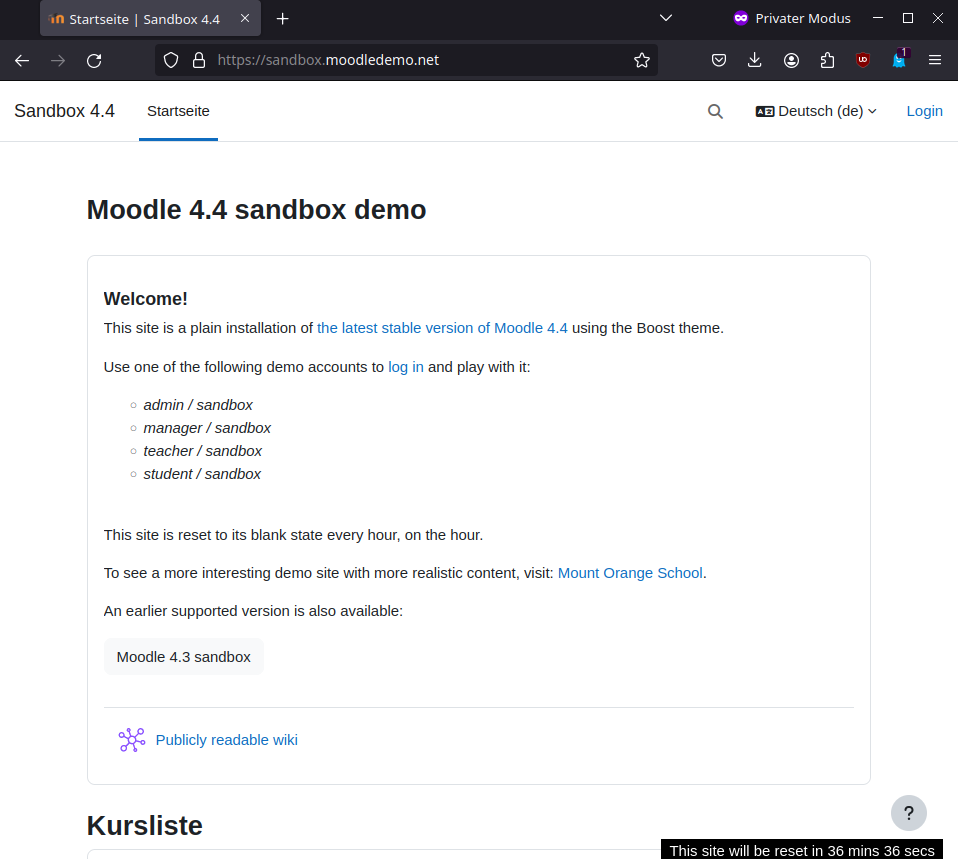Viewport: 958px width, 859px height.
Task: Visit the Mount Orange School link
Action: click(630, 573)
